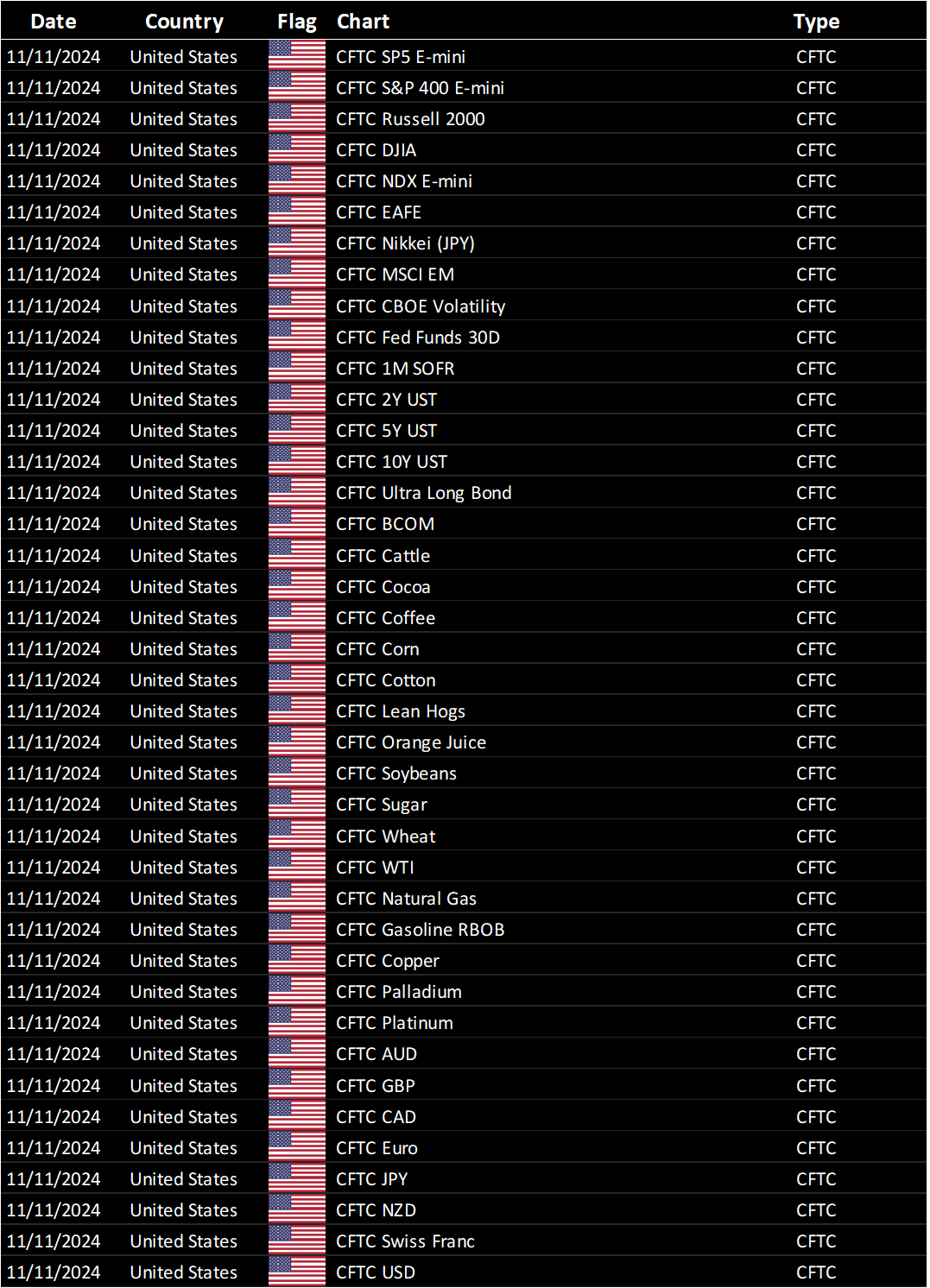Click the US flag beside CFTC S&P 400 E-mini
Image resolution: width=930 pixels, height=1288 pixels.
[x=297, y=87]
